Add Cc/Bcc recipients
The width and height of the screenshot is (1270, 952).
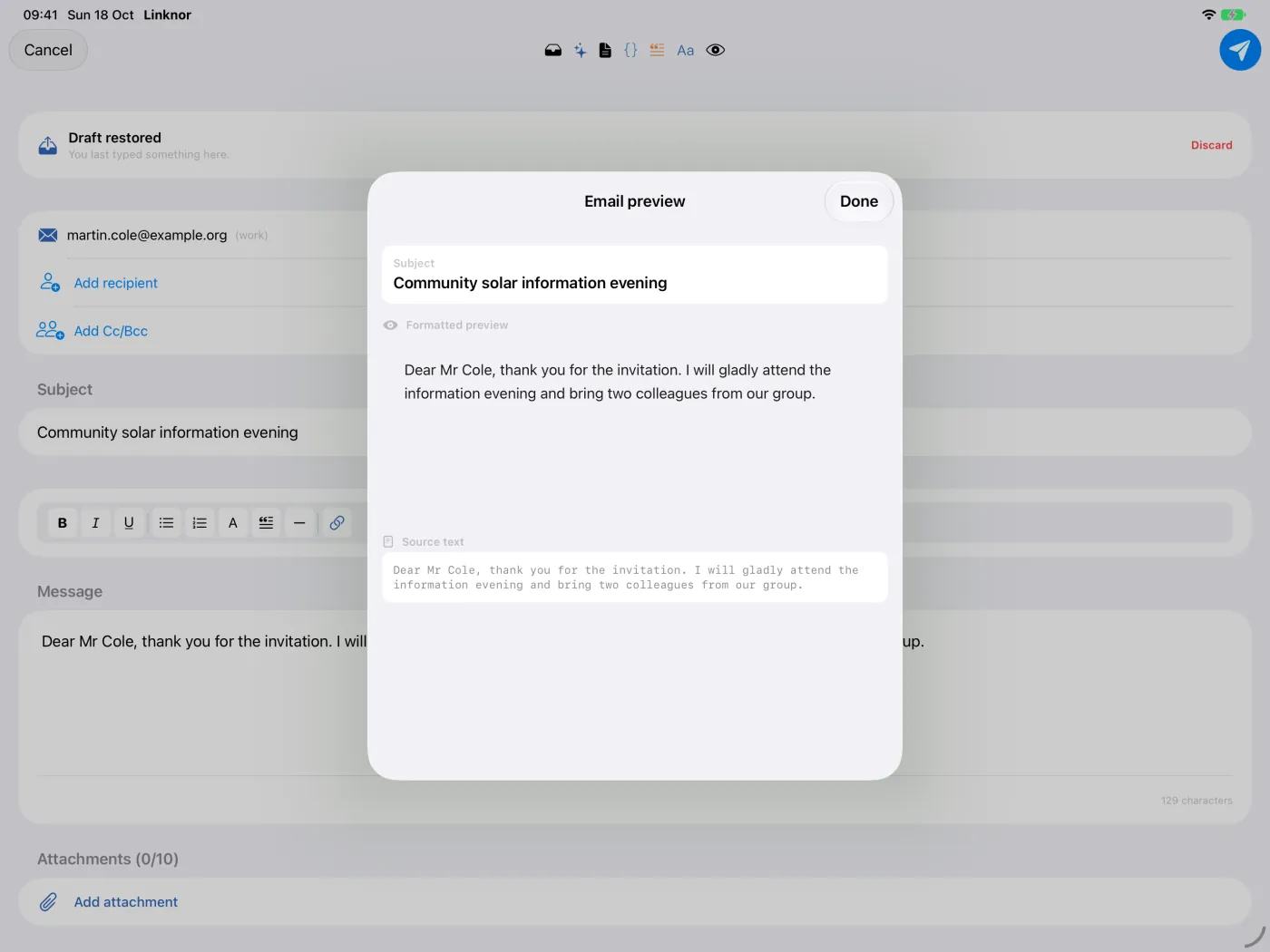pos(111,331)
